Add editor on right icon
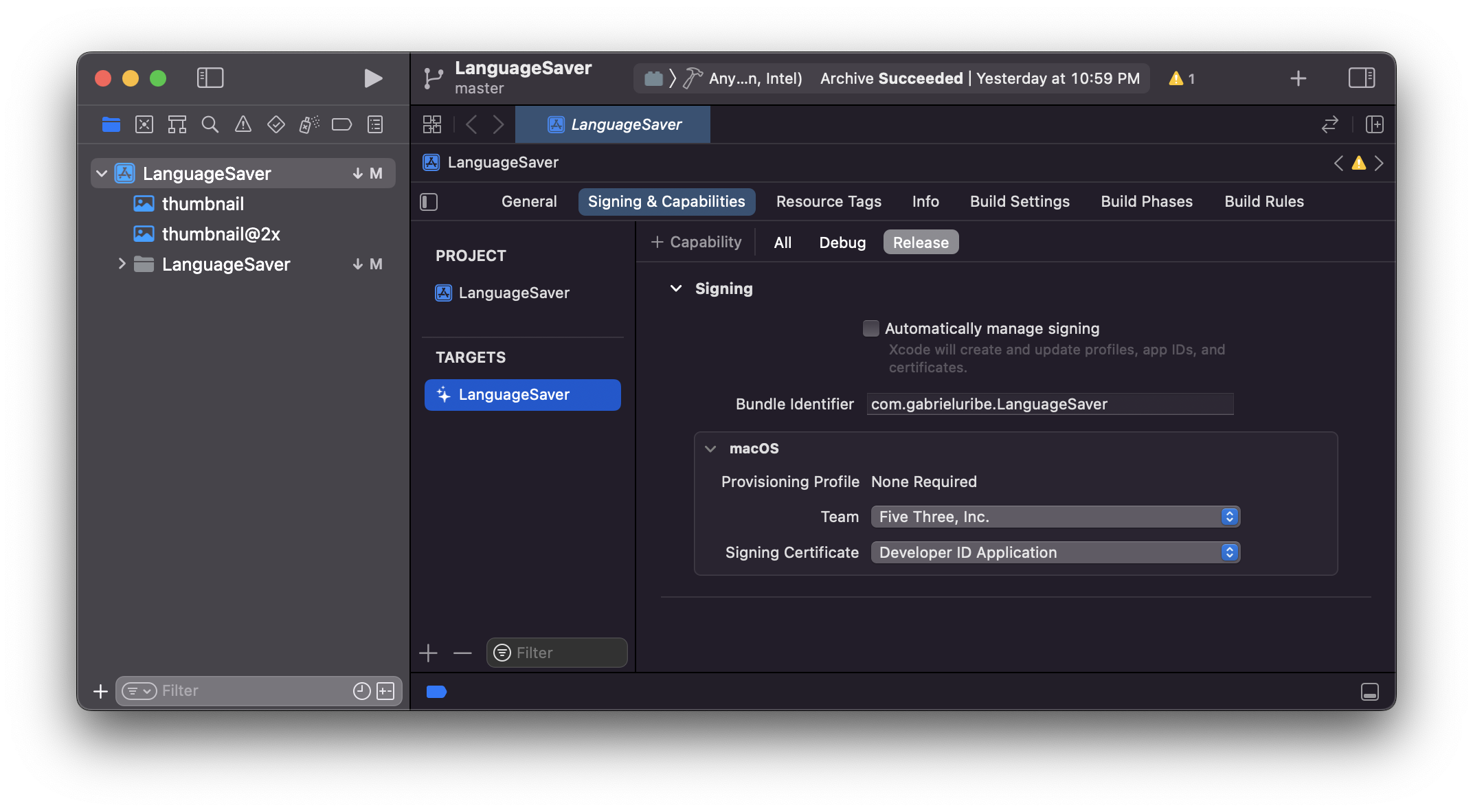 point(1375,124)
